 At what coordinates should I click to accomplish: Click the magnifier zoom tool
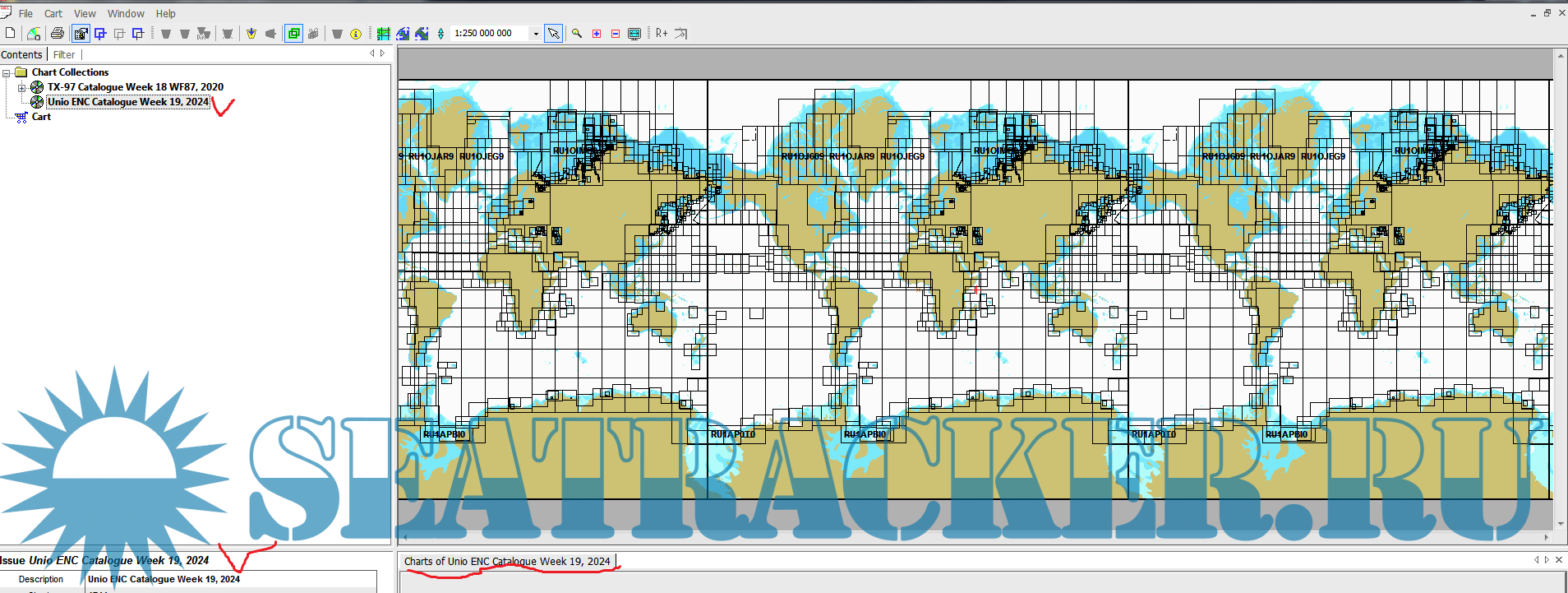pyautogui.click(x=577, y=34)
